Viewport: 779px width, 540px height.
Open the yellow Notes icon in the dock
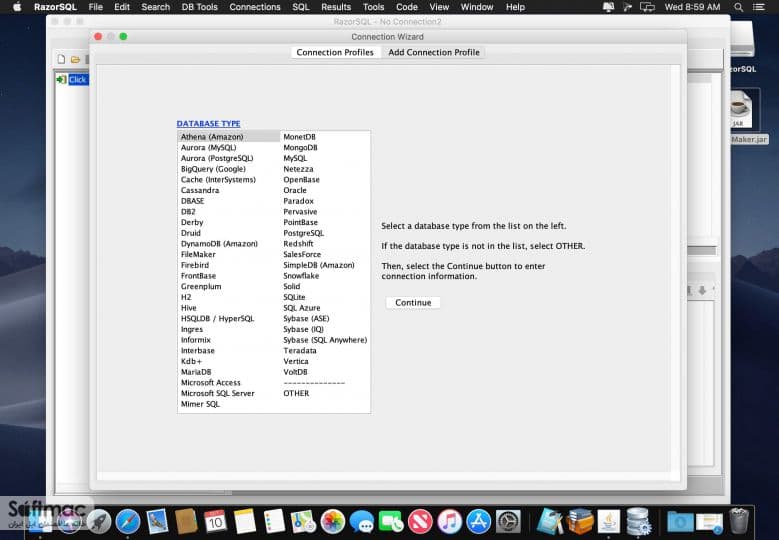(x=244, y=522)
